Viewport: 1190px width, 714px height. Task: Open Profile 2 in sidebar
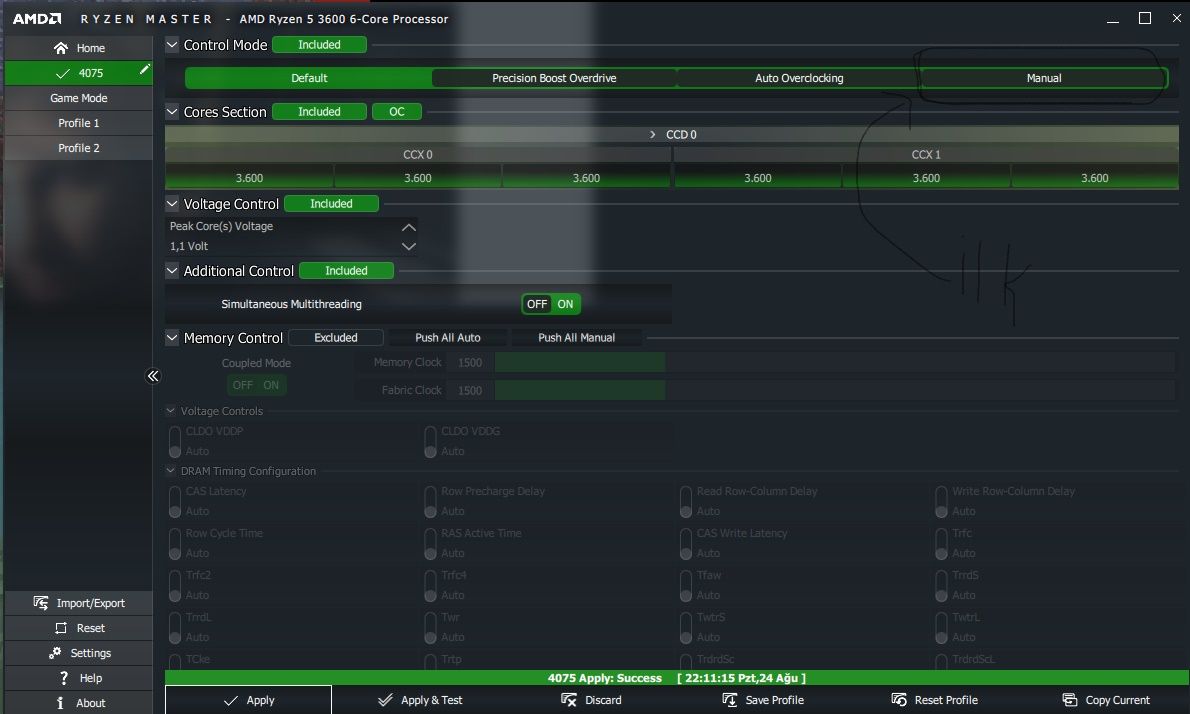click(x=78, y=148)
